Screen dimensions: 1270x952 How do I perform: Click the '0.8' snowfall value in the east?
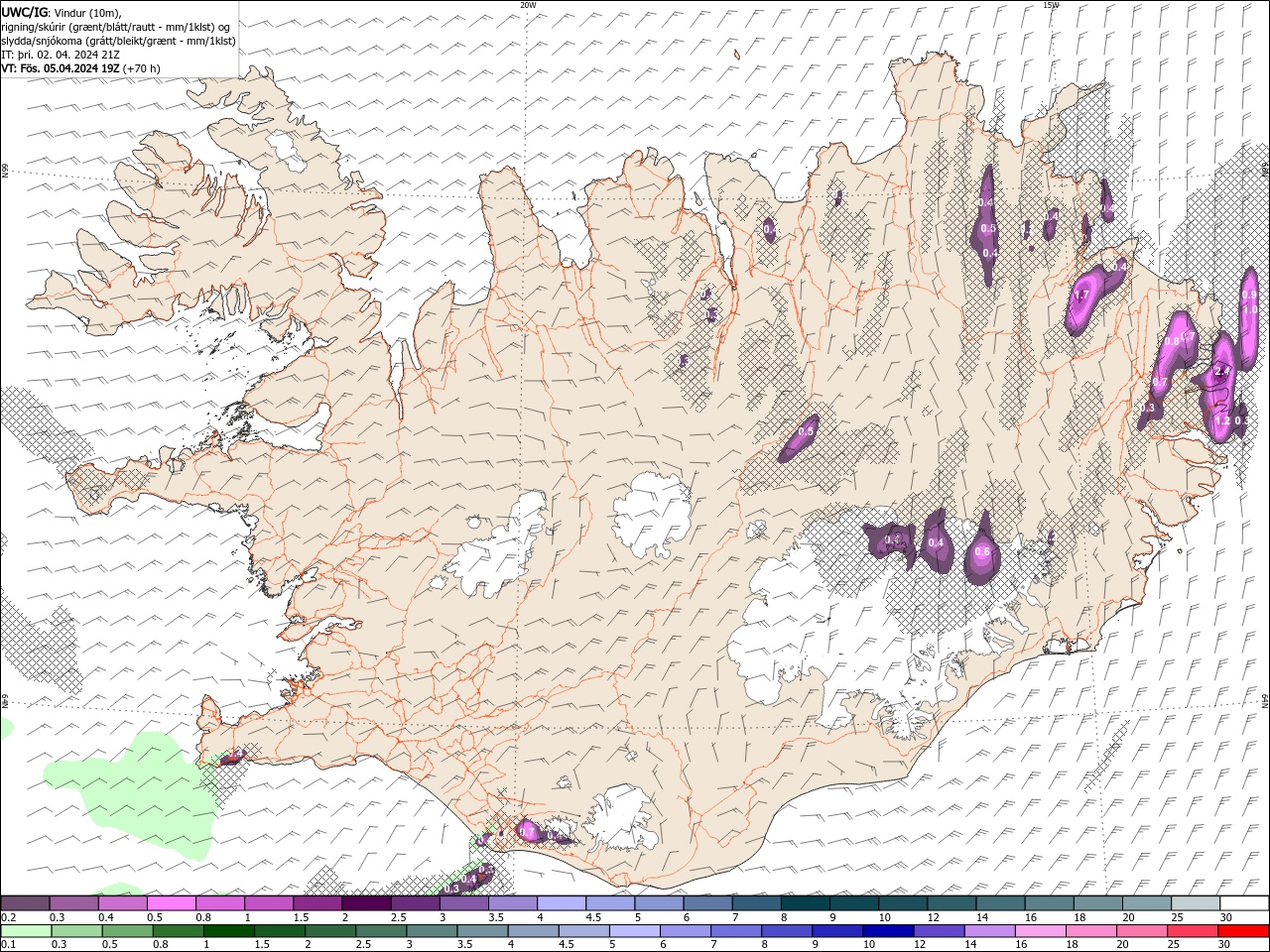coord(1172,341)
